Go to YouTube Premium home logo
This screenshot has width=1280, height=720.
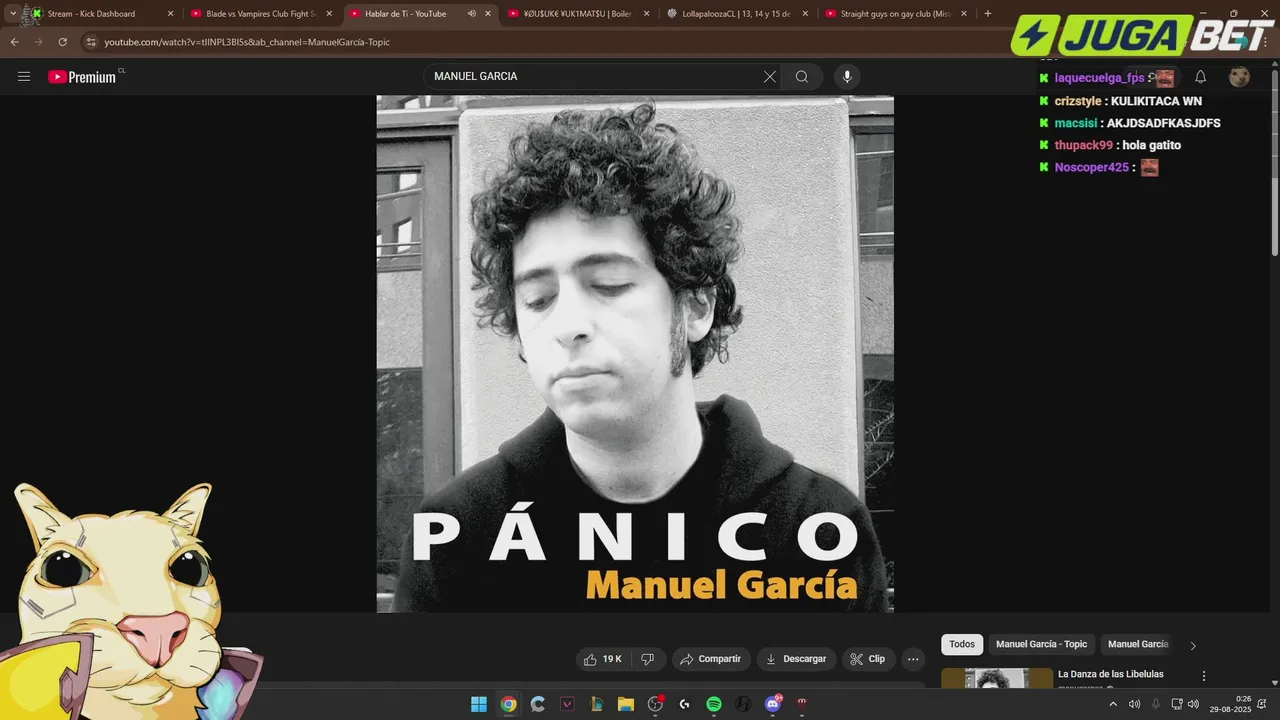(82, 77)
